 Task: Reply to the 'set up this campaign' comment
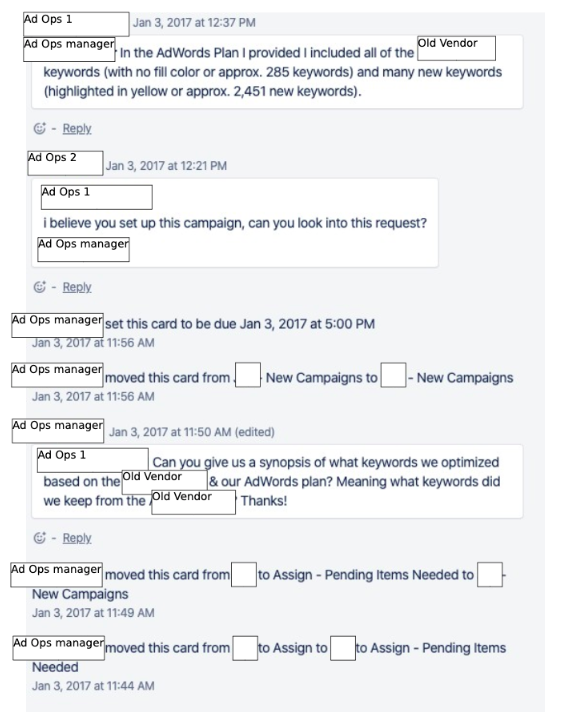pyautogui.click(x=77, y=287)
